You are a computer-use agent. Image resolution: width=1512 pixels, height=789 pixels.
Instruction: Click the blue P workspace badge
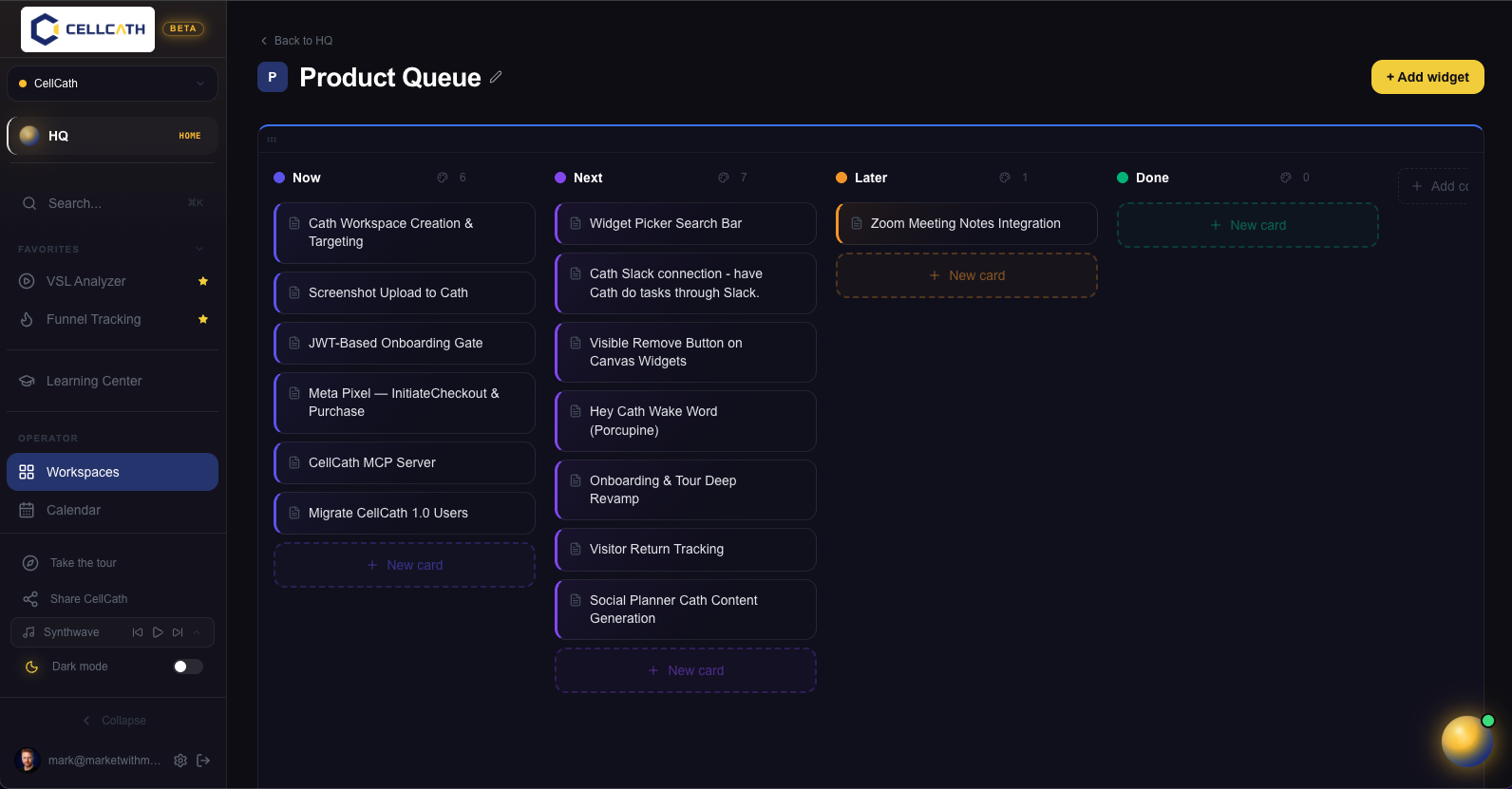point(273,77)
